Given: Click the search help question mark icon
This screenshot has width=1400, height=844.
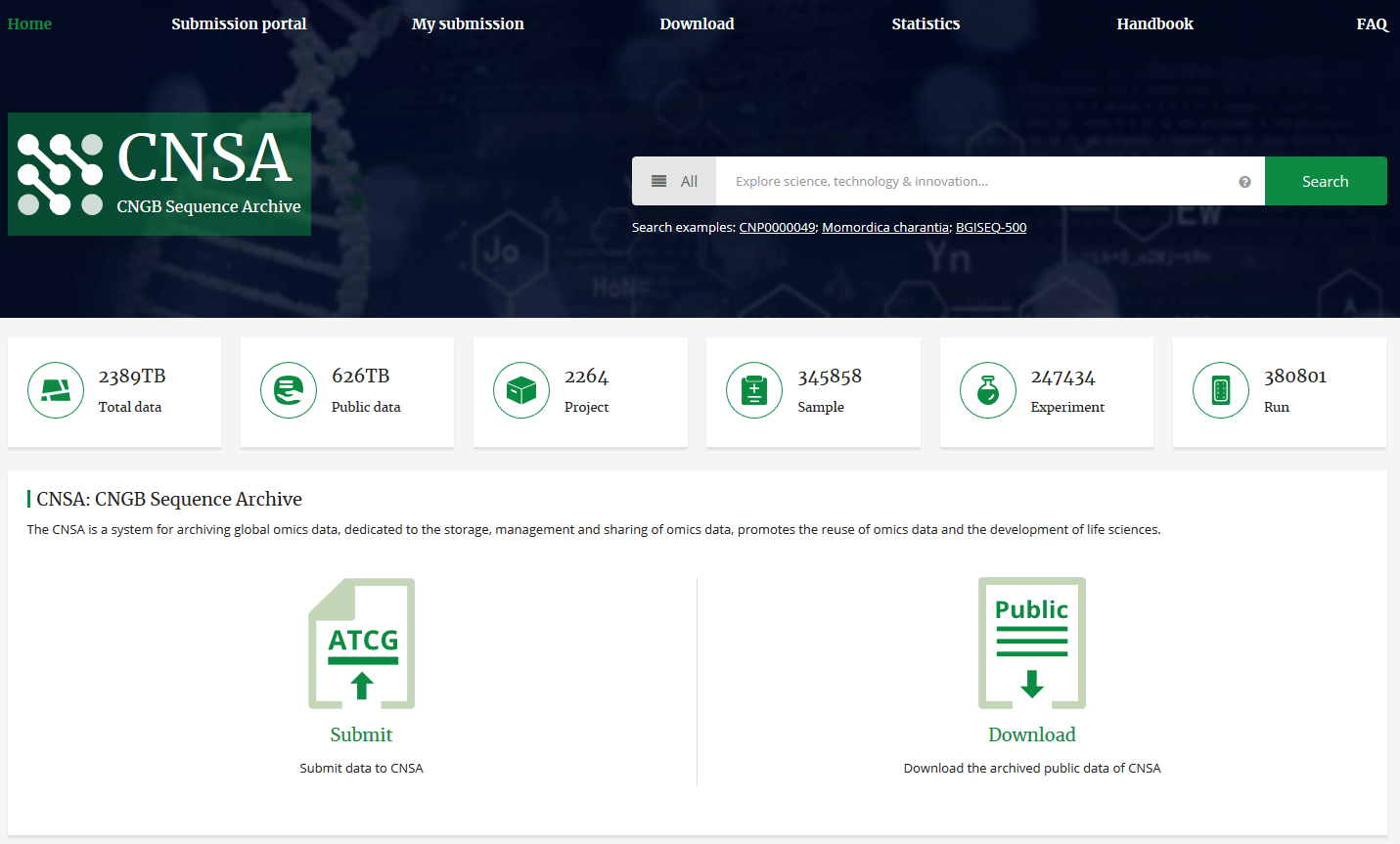Looking at the screenshot, I should click(1244, 182).
